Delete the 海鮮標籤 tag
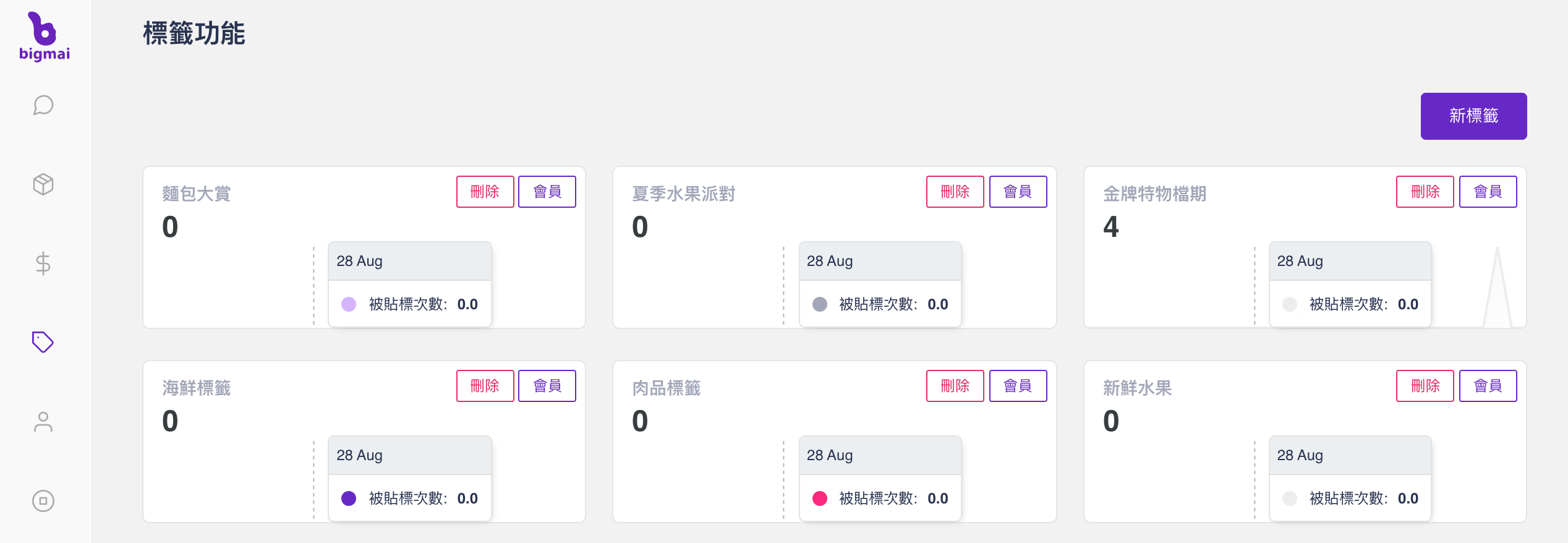The image size is (1568, 543). coord(485,386)
